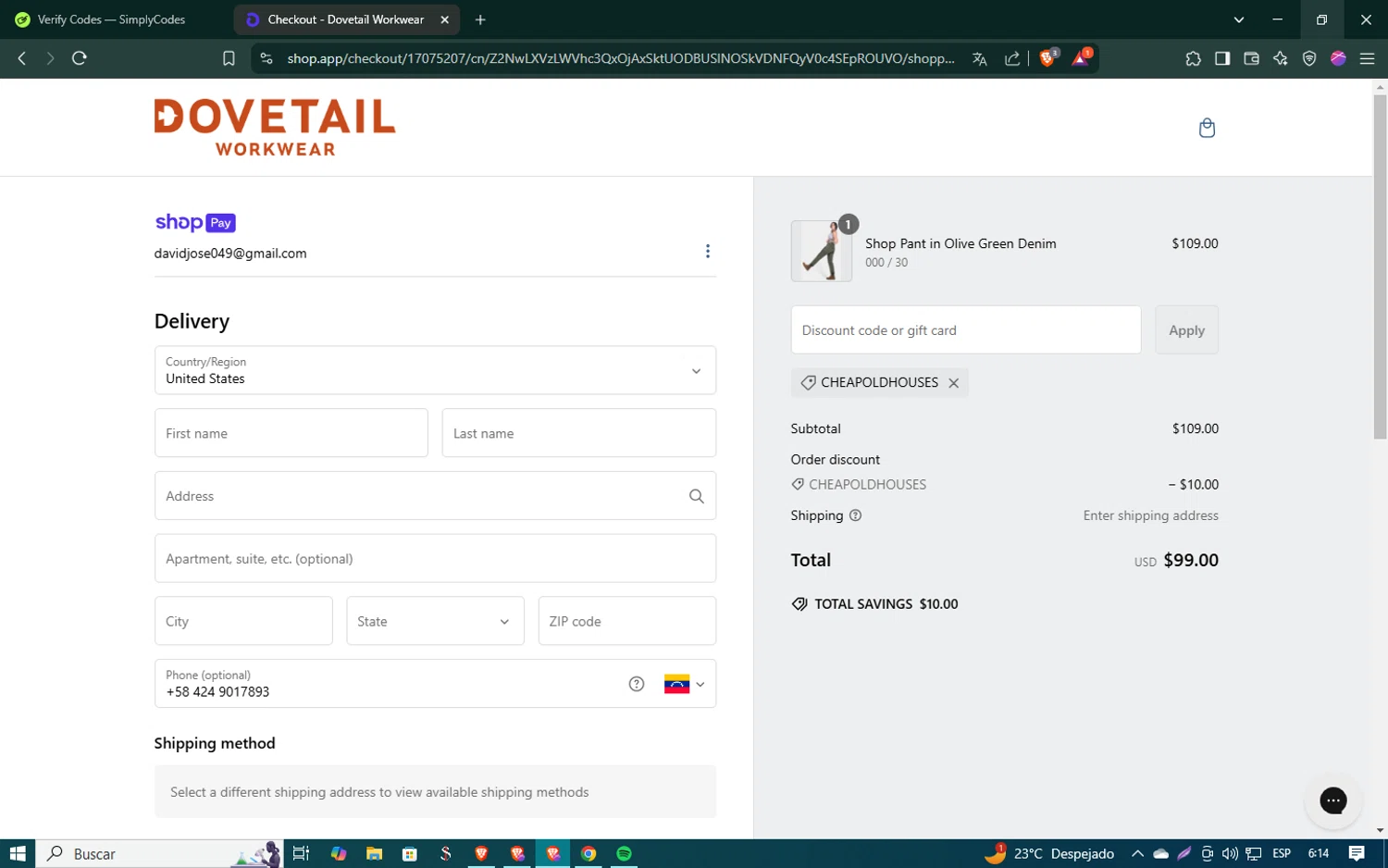Click the share page icon
Viewport: 1388px width, 868px height.
pyautogui.click(x=1012, y=58)
